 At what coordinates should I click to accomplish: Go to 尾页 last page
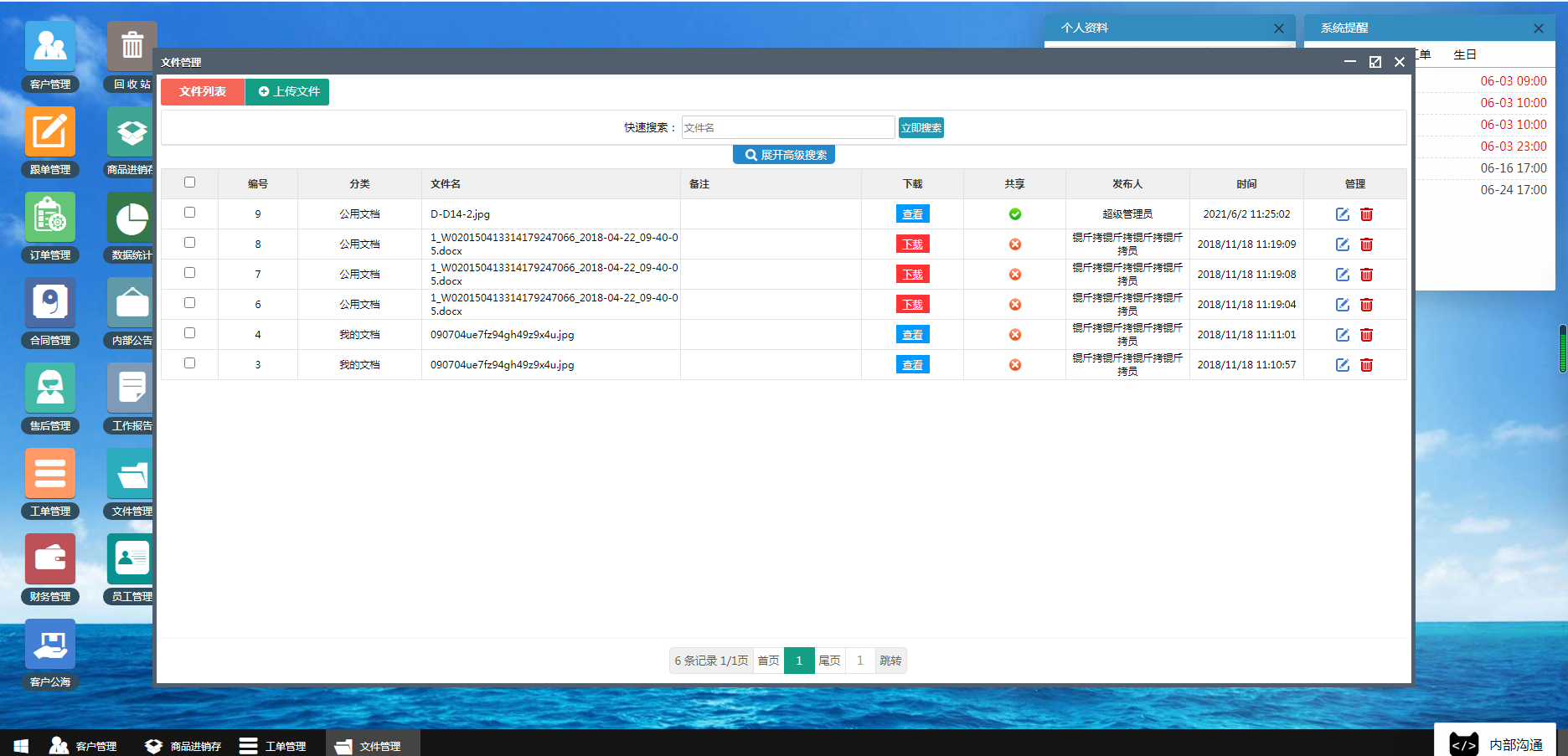click(x=829, y=661)
